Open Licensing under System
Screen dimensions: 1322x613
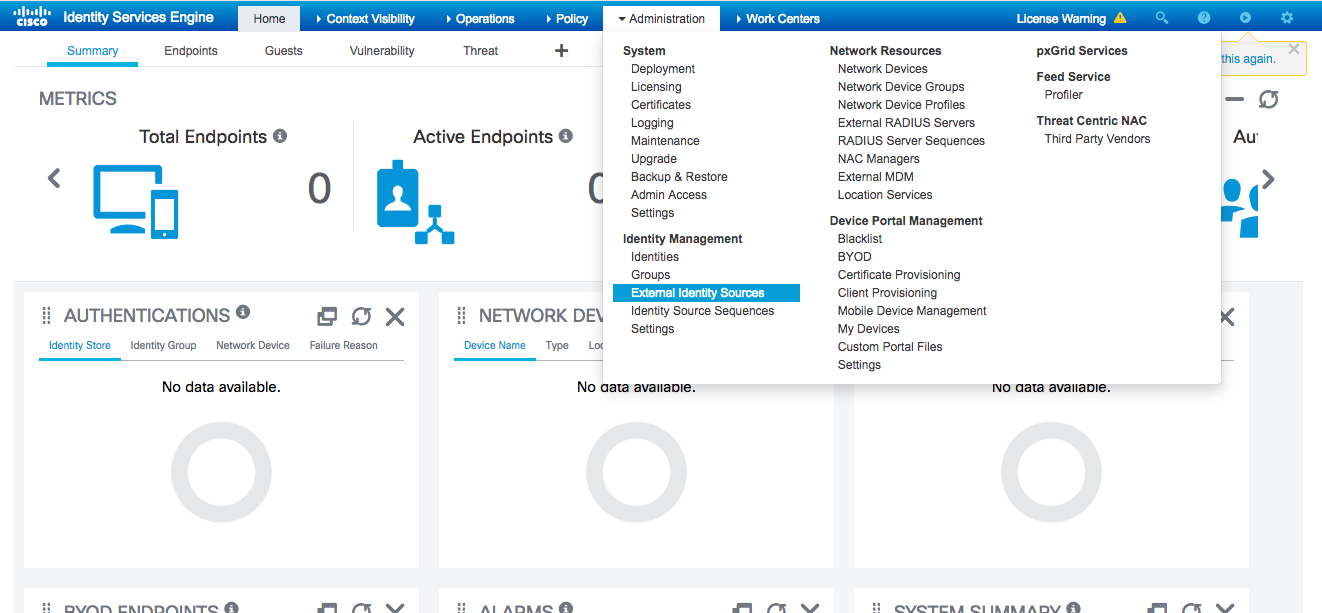tap(656, 87)
